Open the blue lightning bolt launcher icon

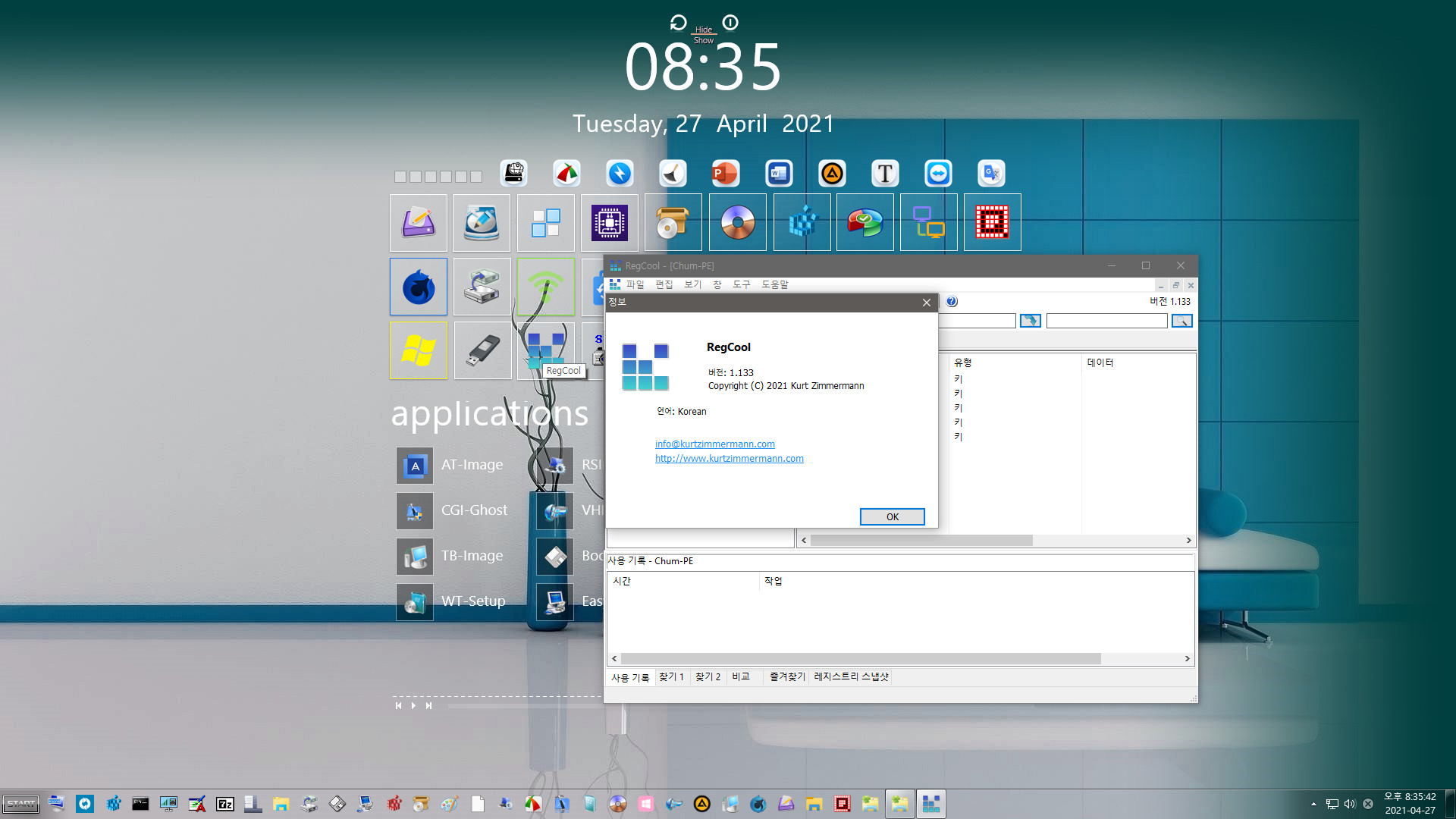[620, 174]
